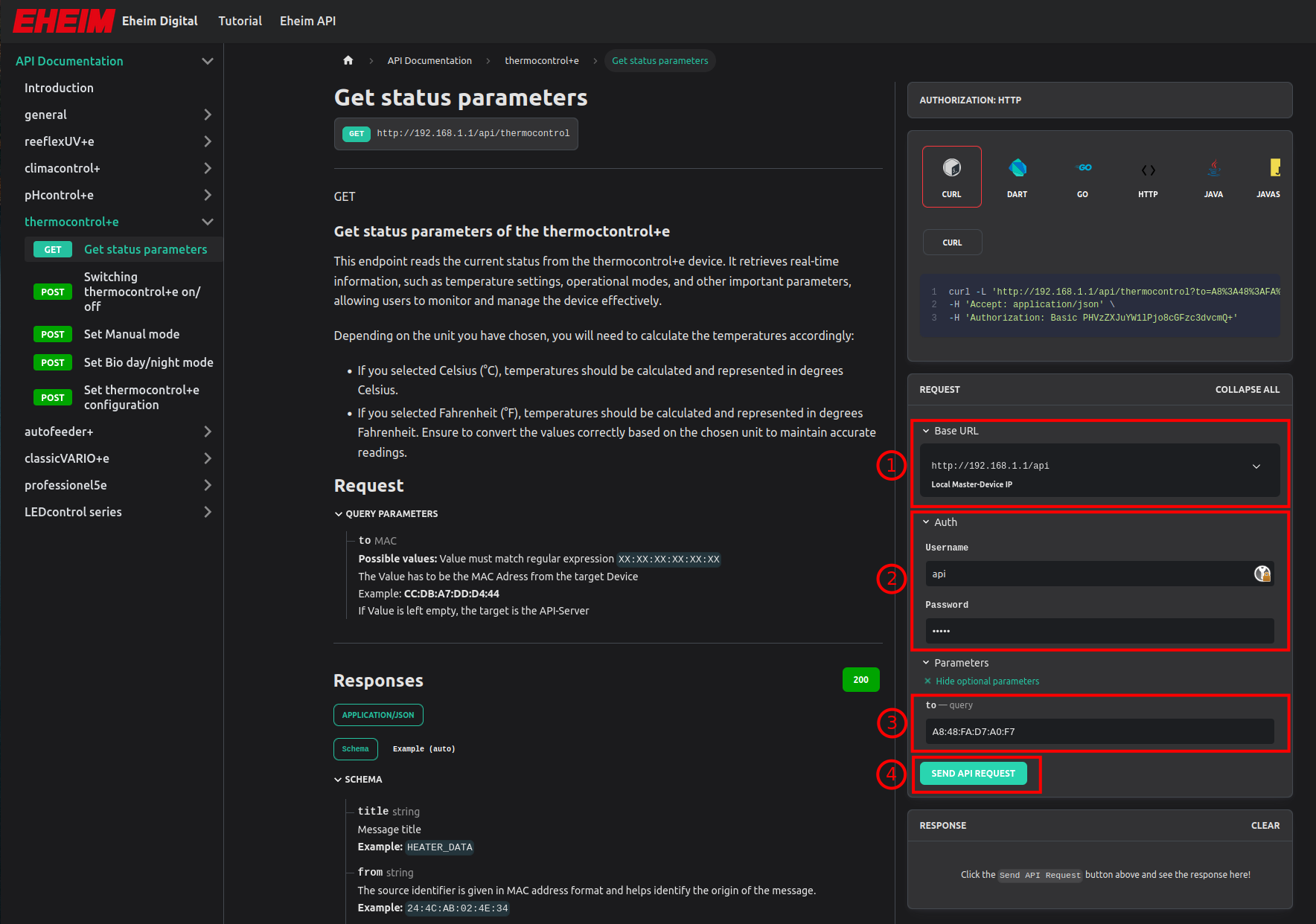Viewport: 1316px width, 924px height.
Task: Select the Dart language icon
Action: [x=1017, y=176]
